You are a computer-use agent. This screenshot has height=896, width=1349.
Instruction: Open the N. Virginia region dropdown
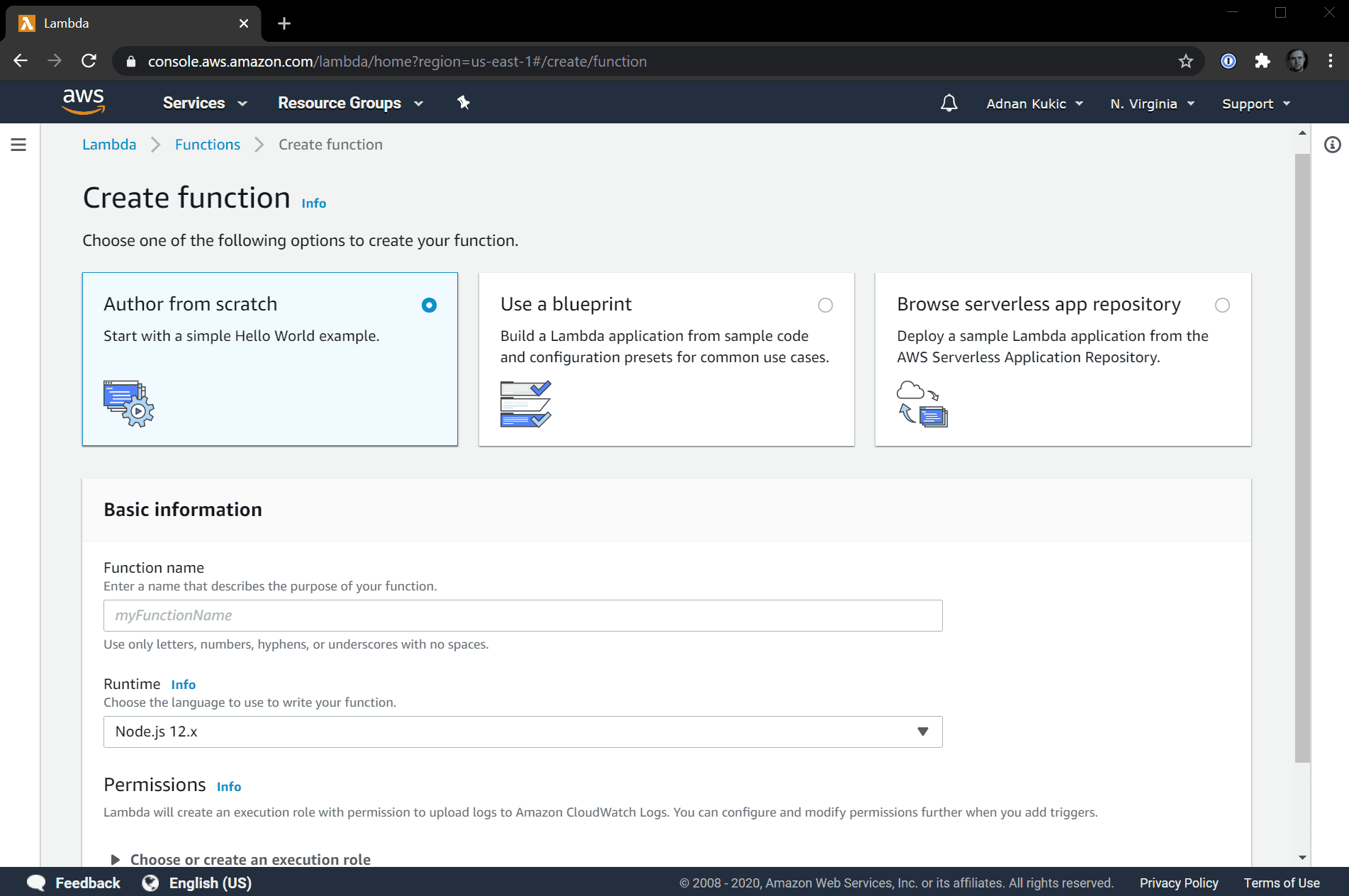coord(1152,103)
